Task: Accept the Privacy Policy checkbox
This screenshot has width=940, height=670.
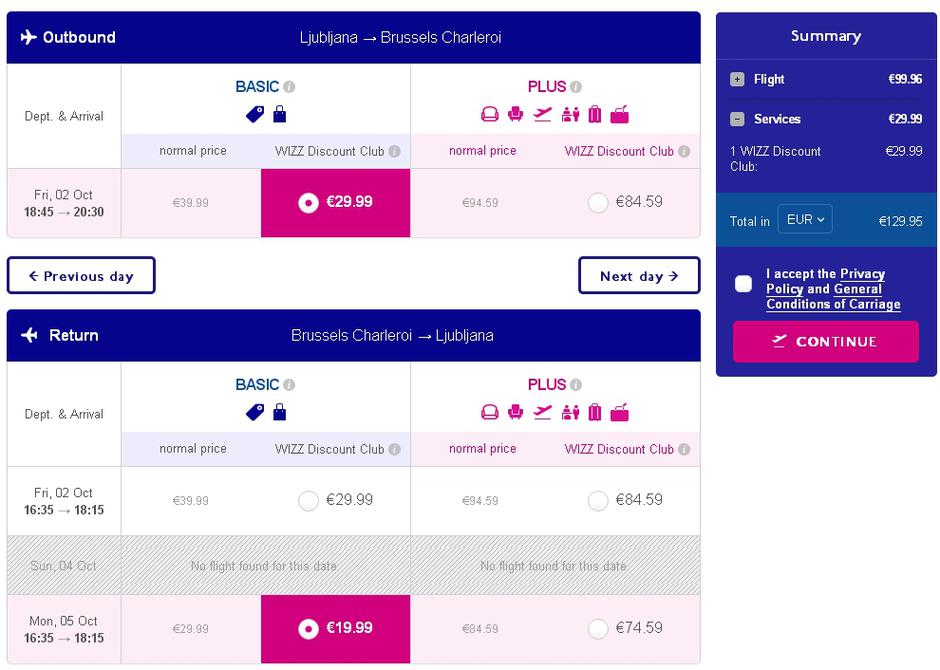Action: pyautogui.click(x=743, y=283)
